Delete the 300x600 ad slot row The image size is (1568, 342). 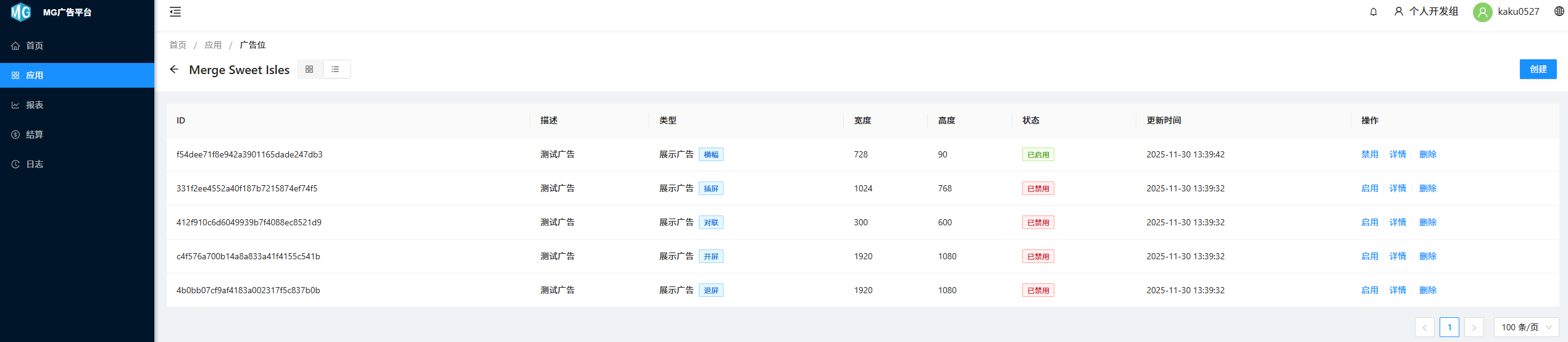1427,222
